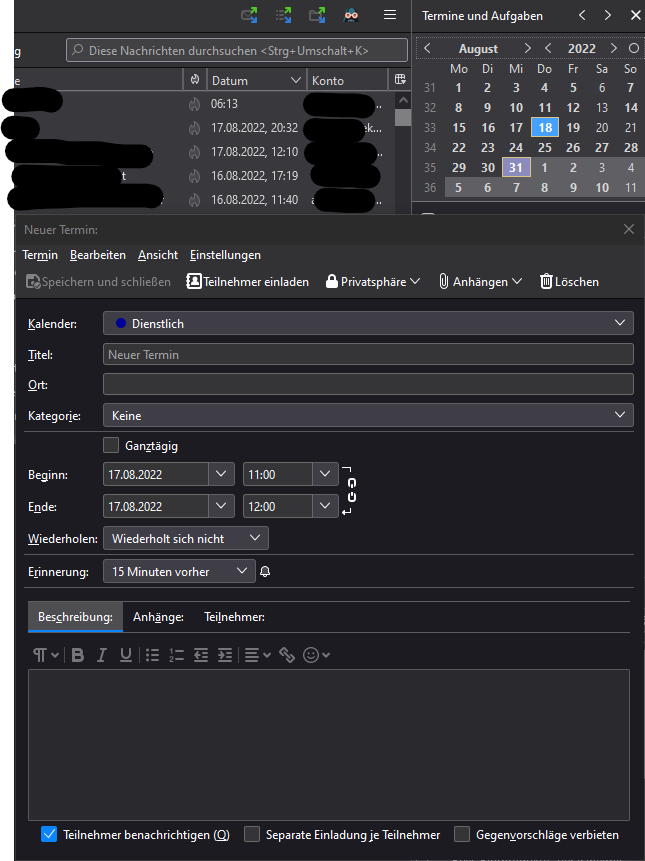The width and height of the screenshot is (645, 861).
Task: Open the Kalender dropdown showing Dienstlich
Action: pyautogui.click(x=368, y=323)
